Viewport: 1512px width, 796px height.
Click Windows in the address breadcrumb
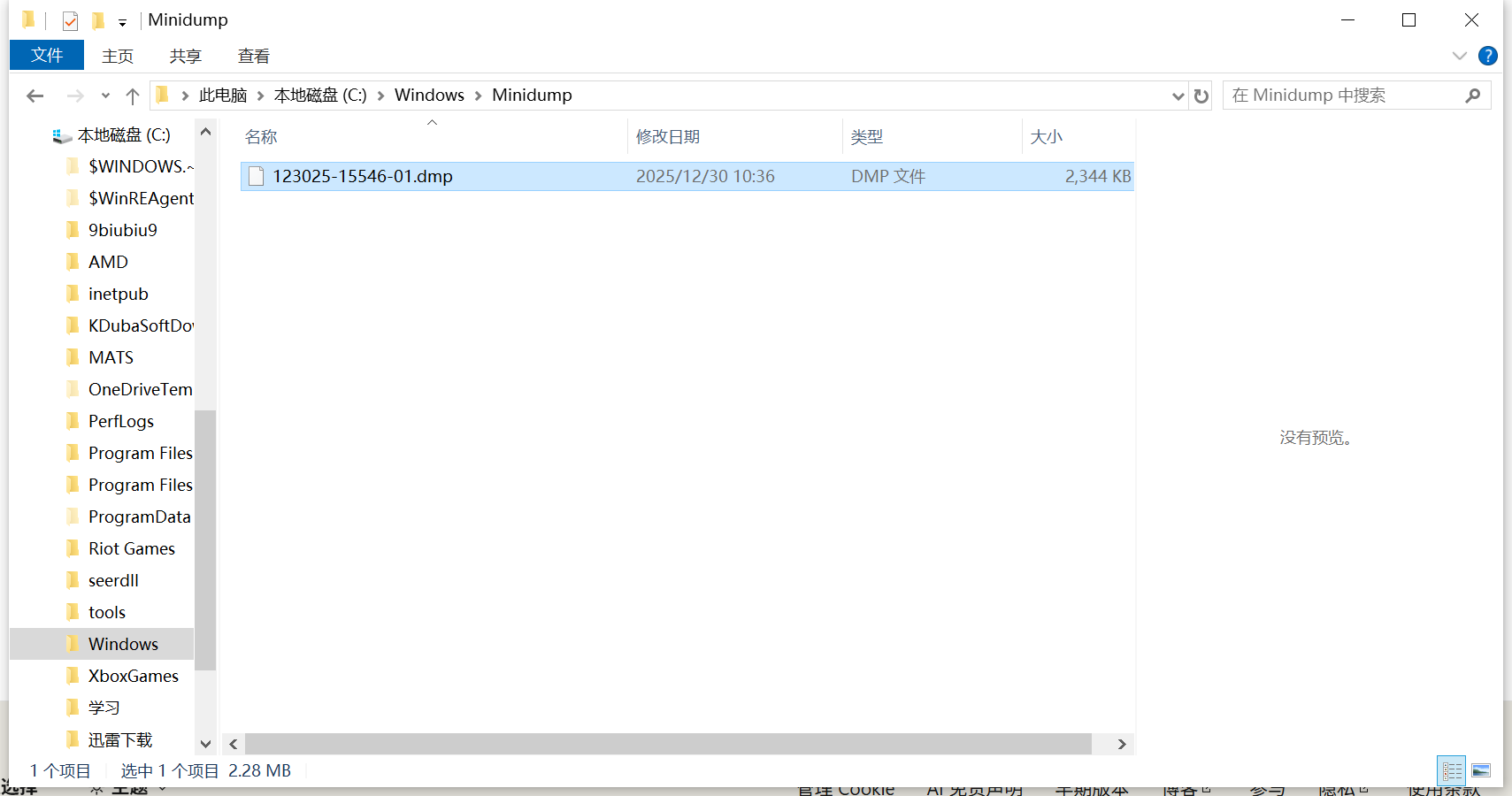coord(429,96)
